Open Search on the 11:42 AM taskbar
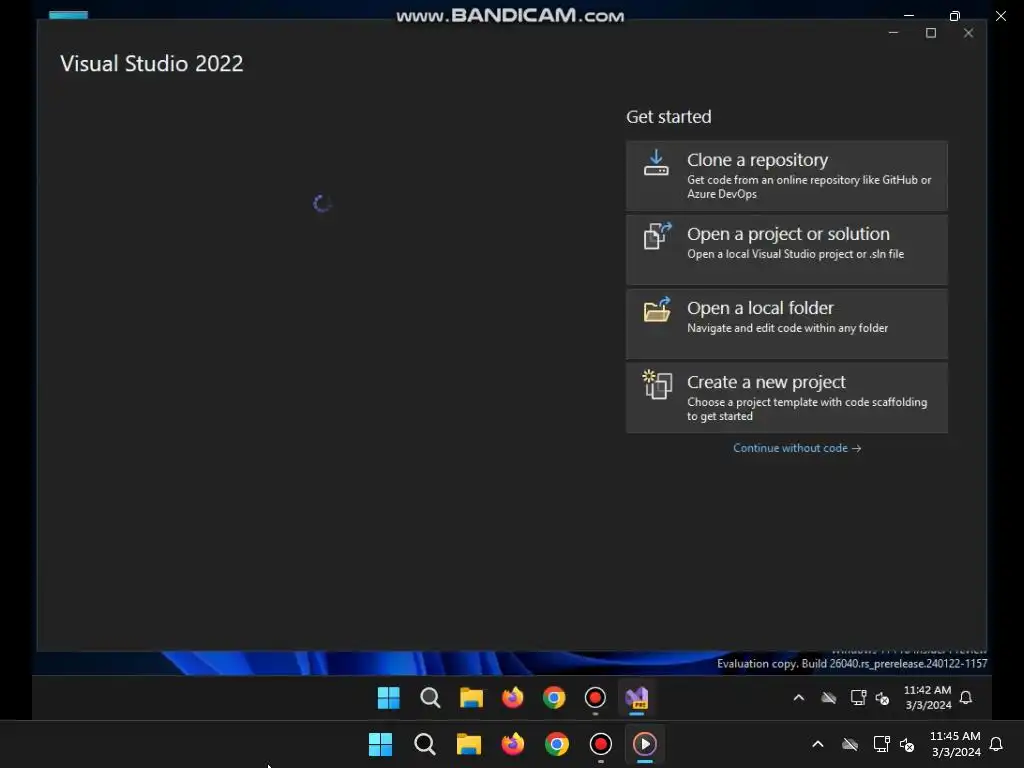The height and width of the screenshot is (768, 1024). [x=430, y=697]
